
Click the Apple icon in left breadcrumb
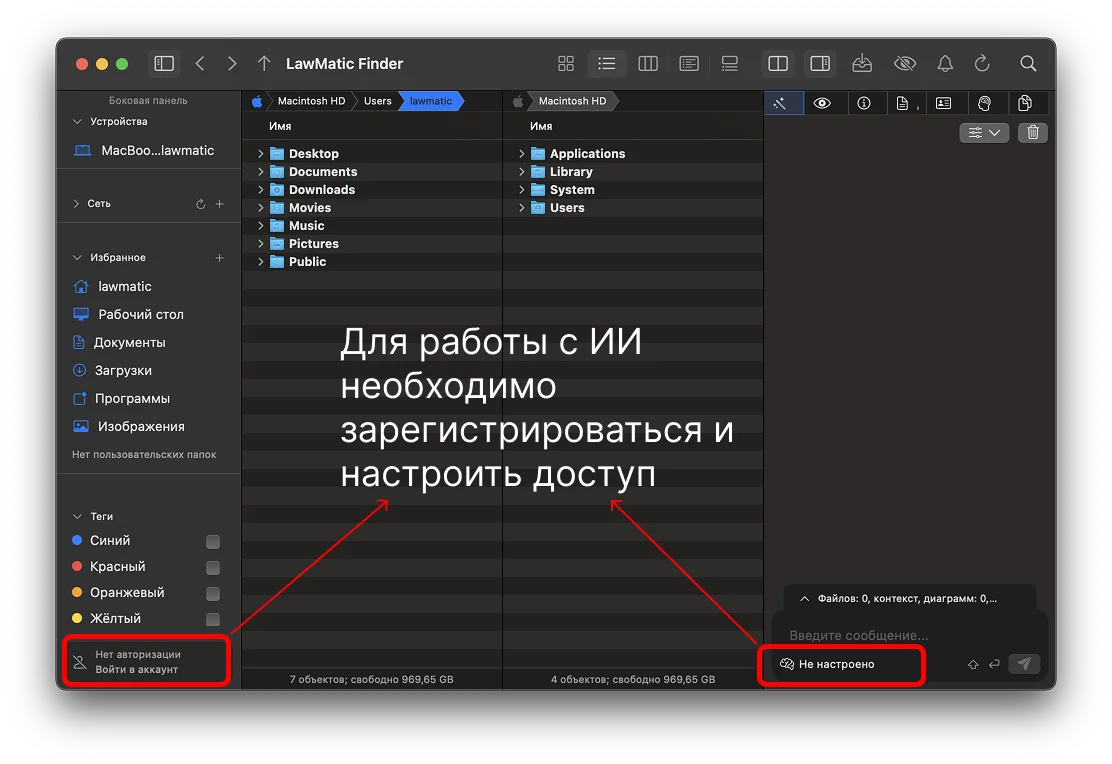tap(257, 101)
